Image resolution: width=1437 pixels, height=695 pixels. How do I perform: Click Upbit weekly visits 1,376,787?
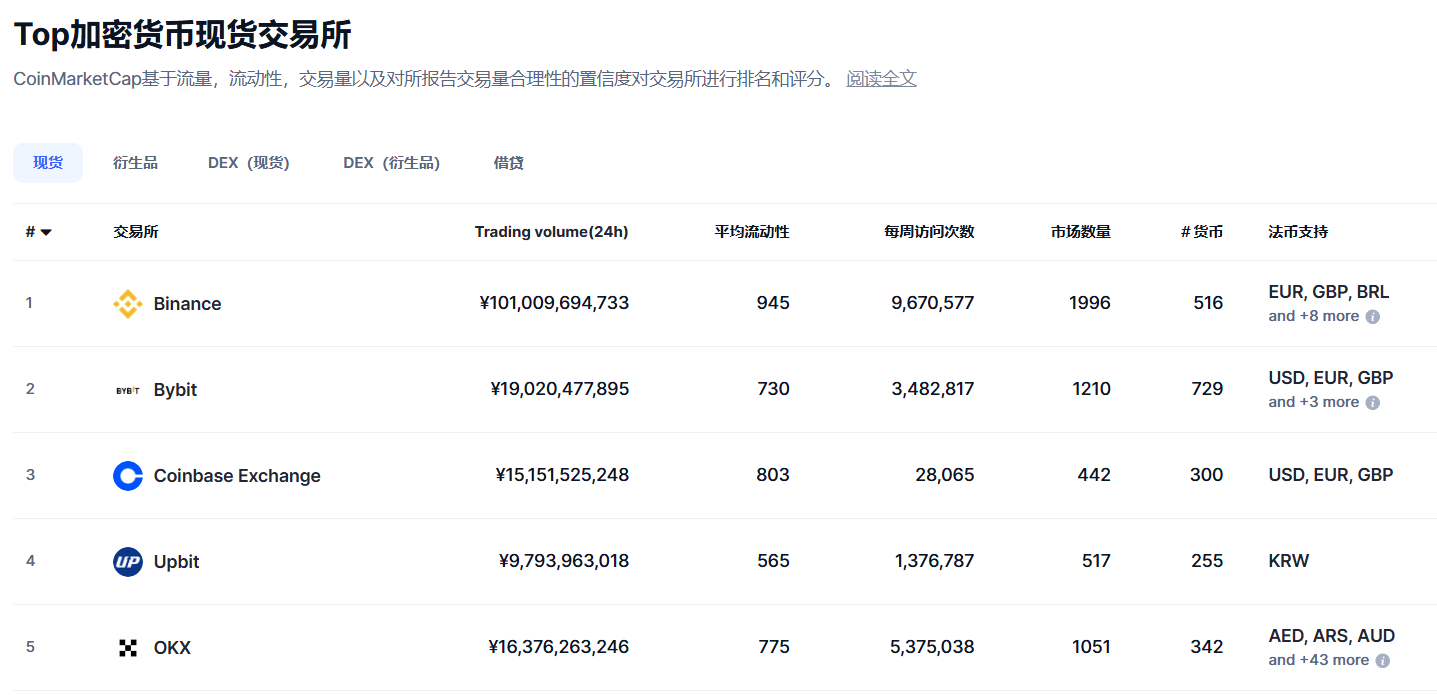[934, 561]
